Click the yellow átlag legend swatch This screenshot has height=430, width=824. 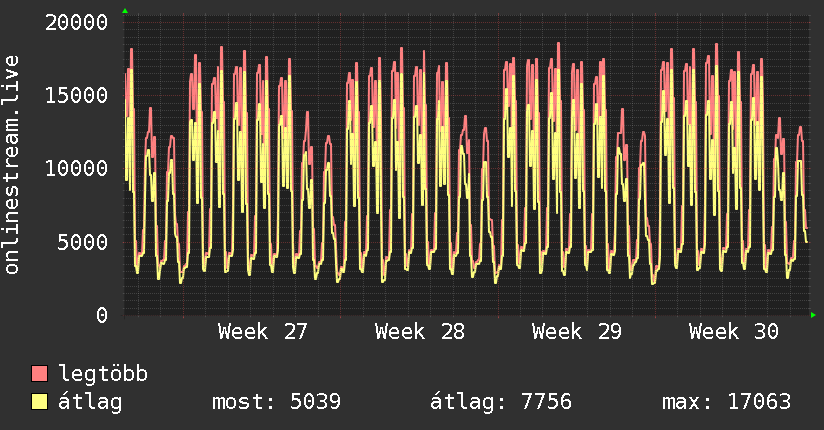click(x=39, y=401)
